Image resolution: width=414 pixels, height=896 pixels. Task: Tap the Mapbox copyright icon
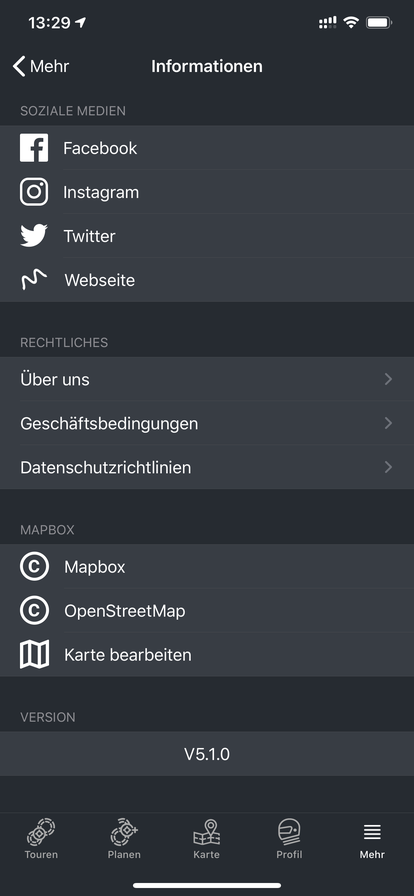point(34,567)
